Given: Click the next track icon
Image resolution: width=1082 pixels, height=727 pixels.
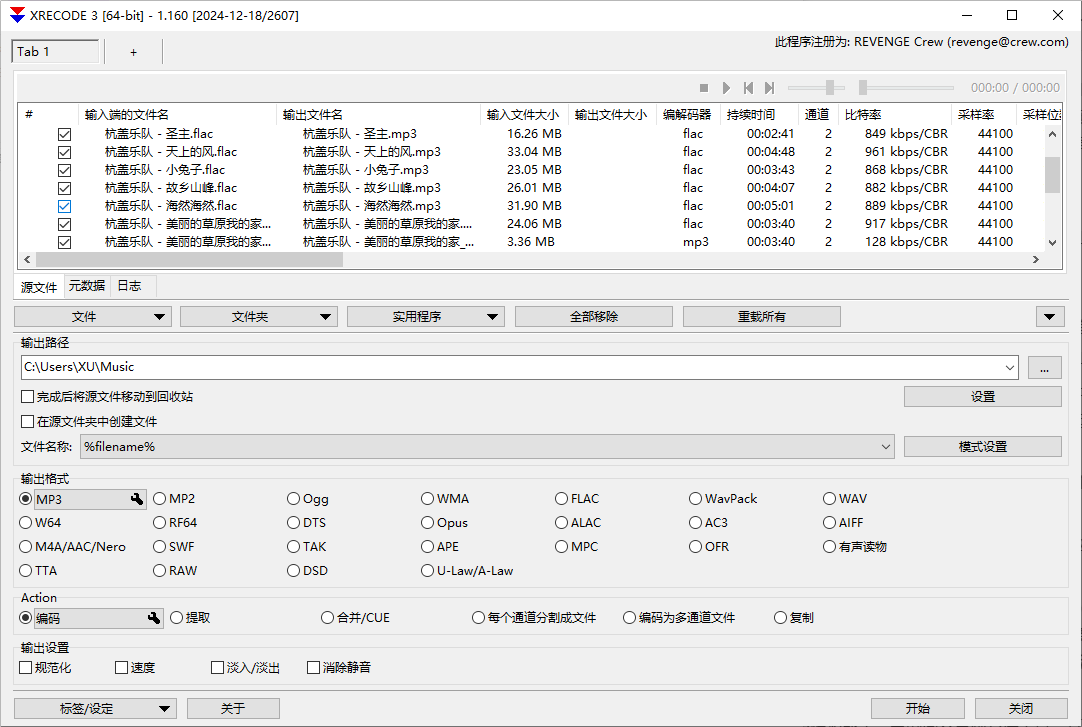Looking at the screenshot, I should [x=769, y=87].
